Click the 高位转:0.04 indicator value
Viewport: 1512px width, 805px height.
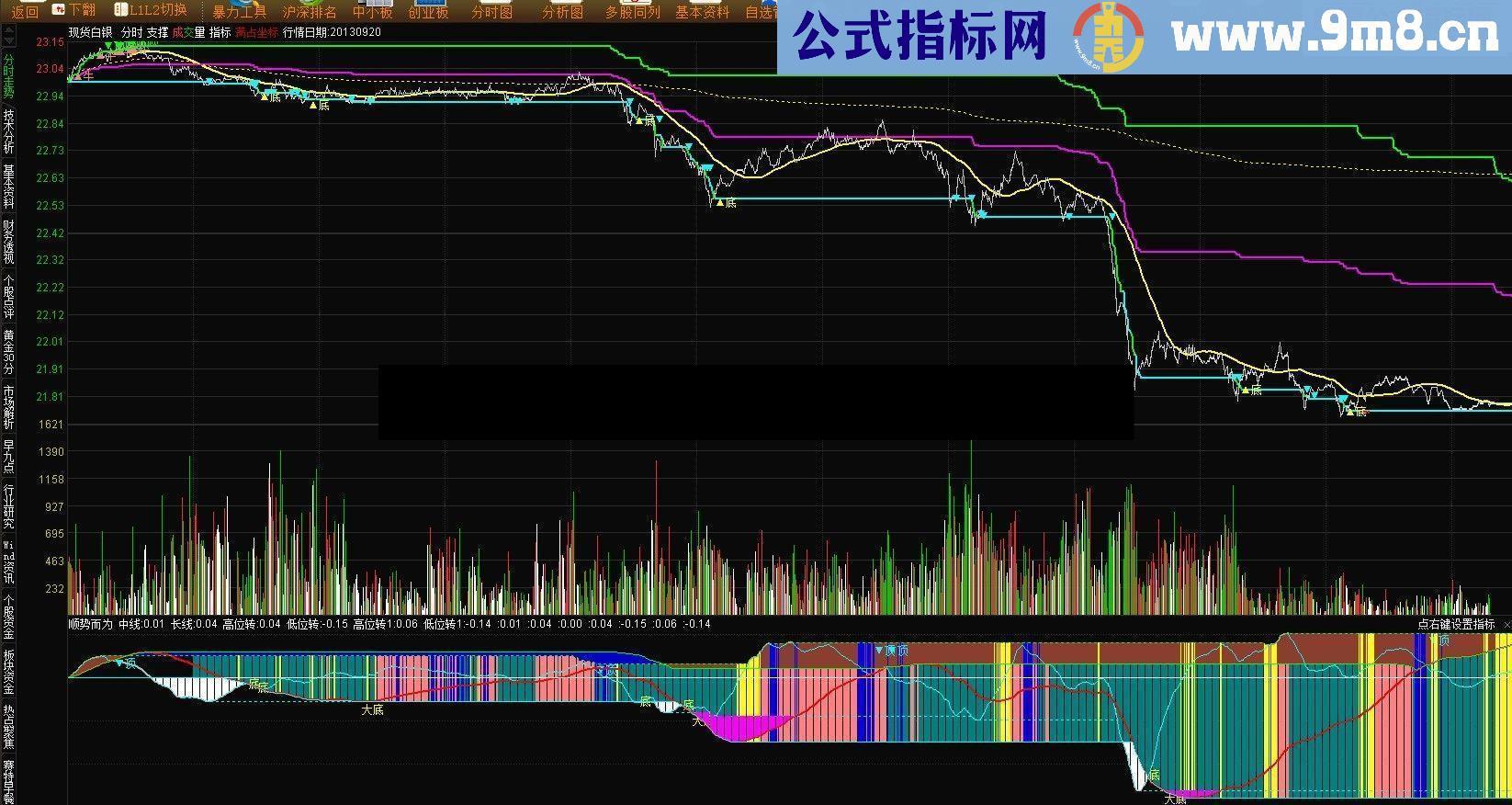(252, 624)
